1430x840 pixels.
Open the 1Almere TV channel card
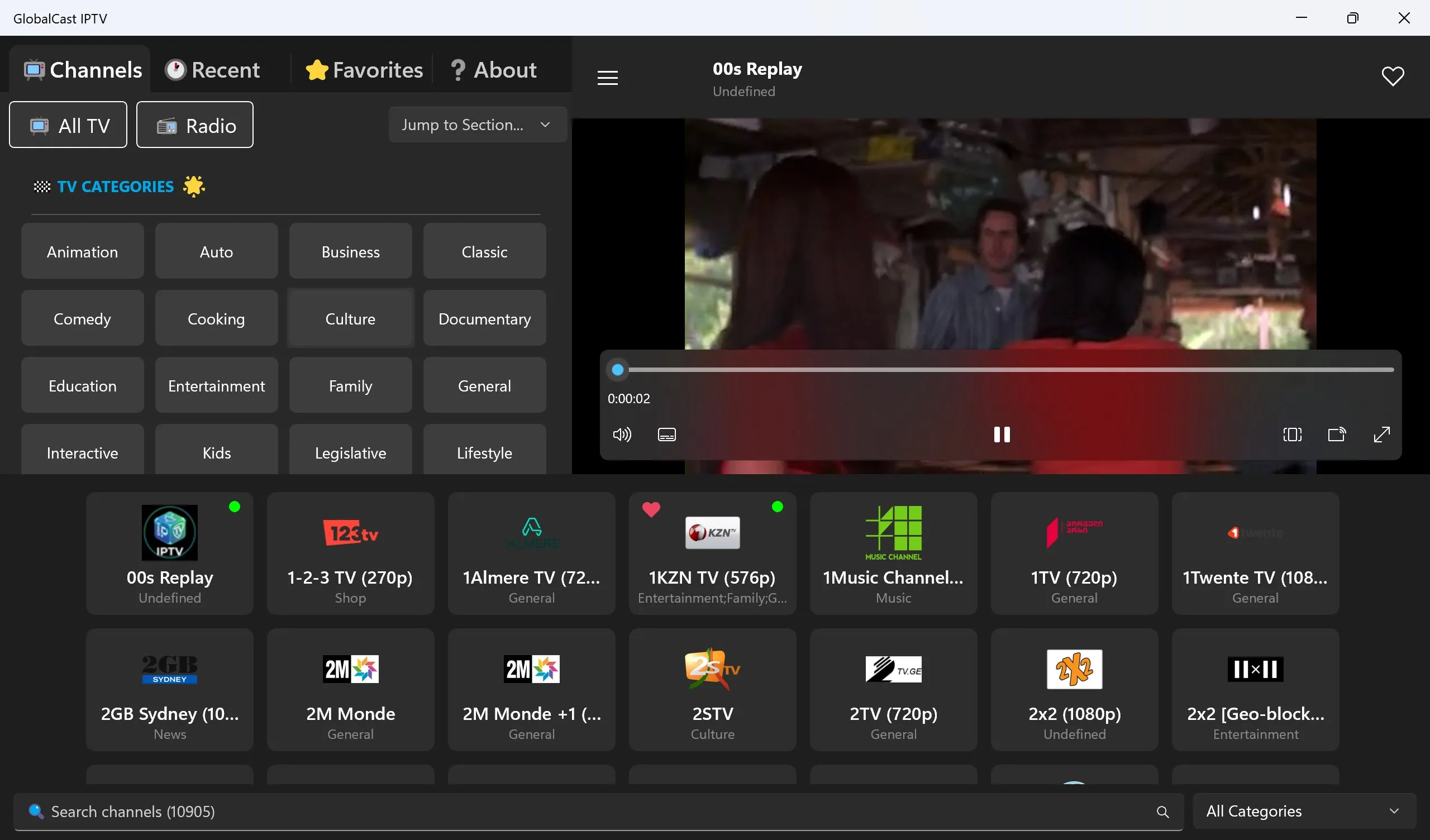pyautogui.click(x=531, y=553)
